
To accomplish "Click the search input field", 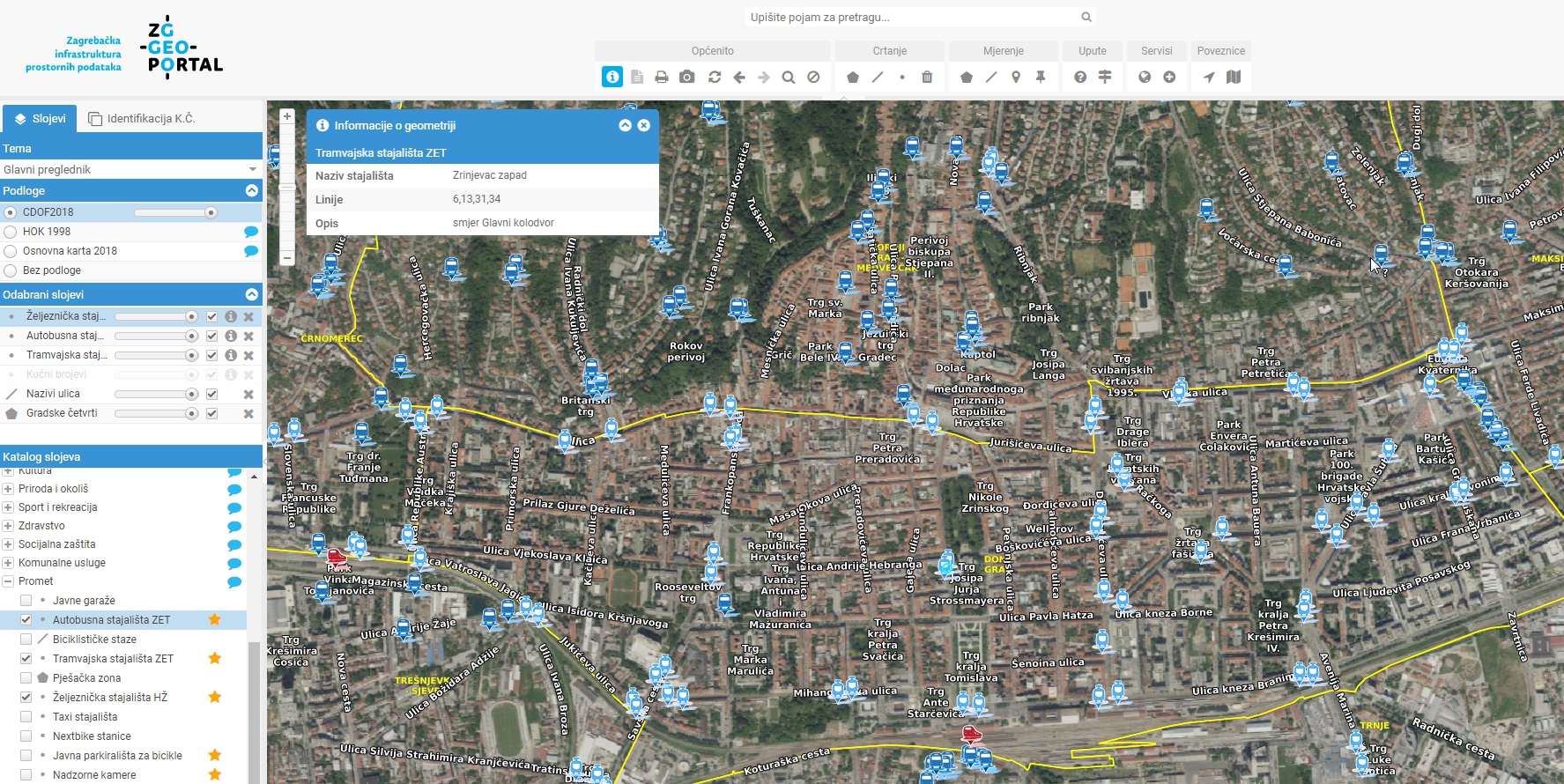I will (x=912, y=18).
